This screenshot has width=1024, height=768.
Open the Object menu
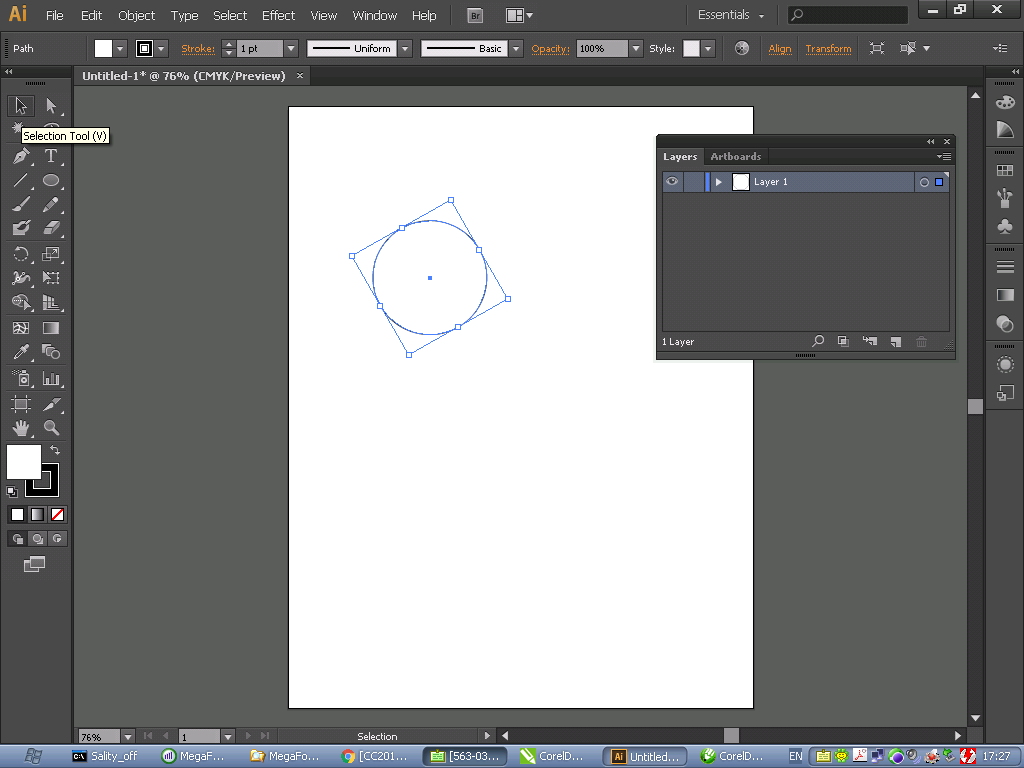point(136,16)
